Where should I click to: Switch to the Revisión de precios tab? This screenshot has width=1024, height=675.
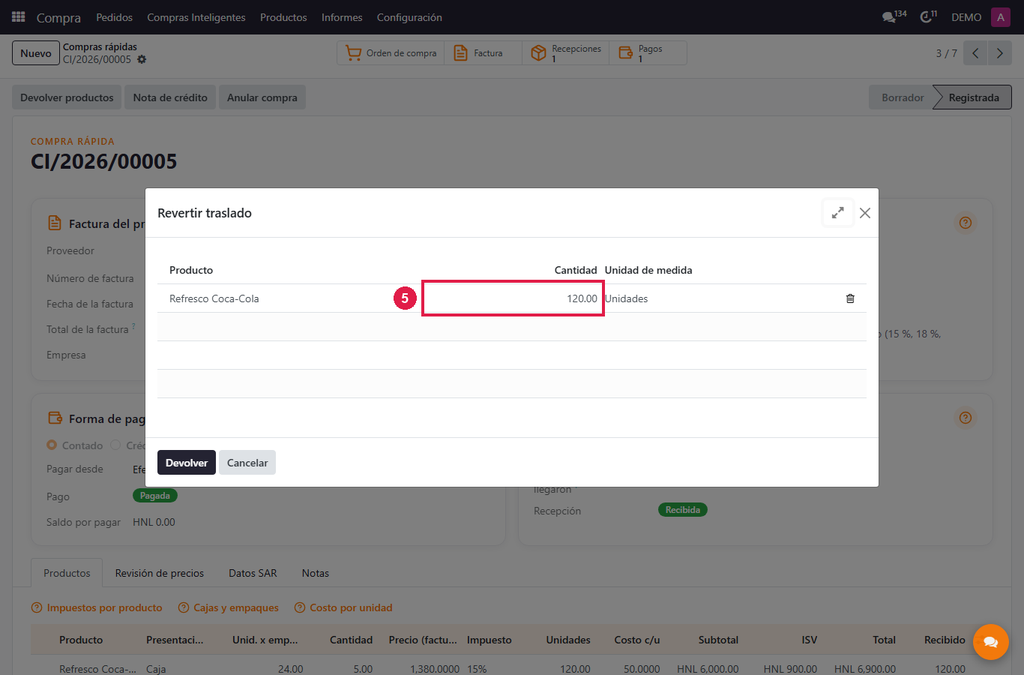(x=159, y=573)
